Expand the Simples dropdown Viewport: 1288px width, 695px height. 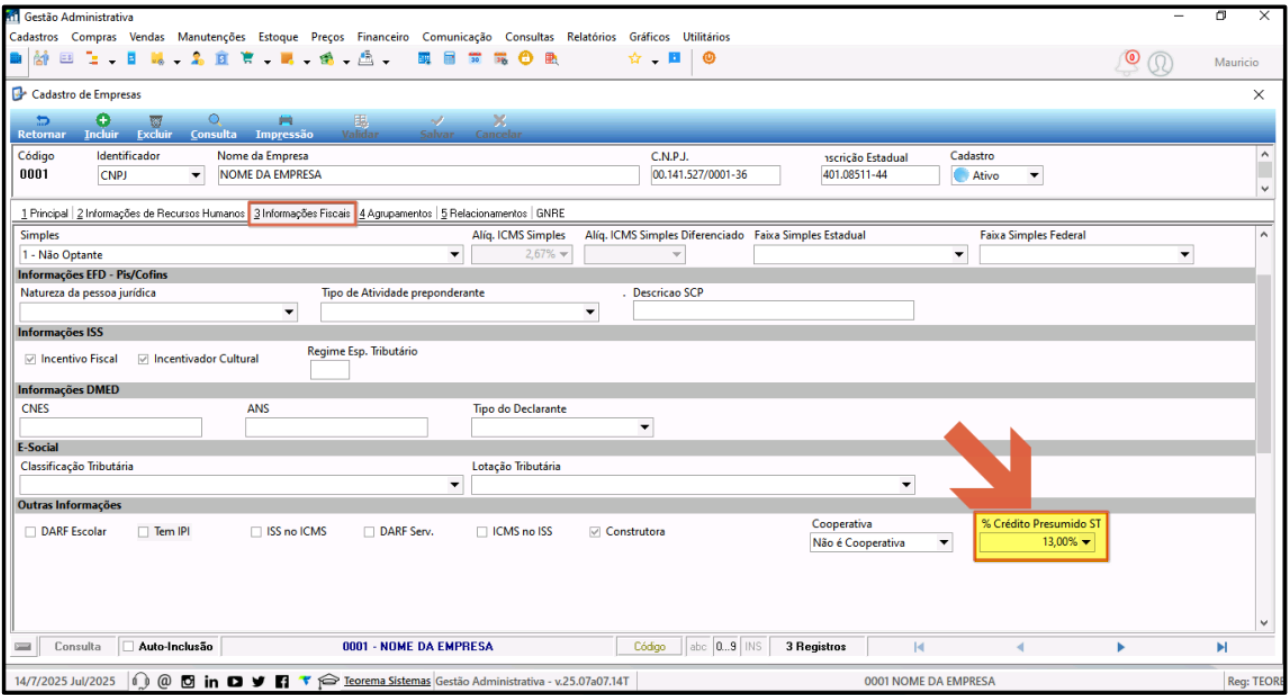pos(455,255)
